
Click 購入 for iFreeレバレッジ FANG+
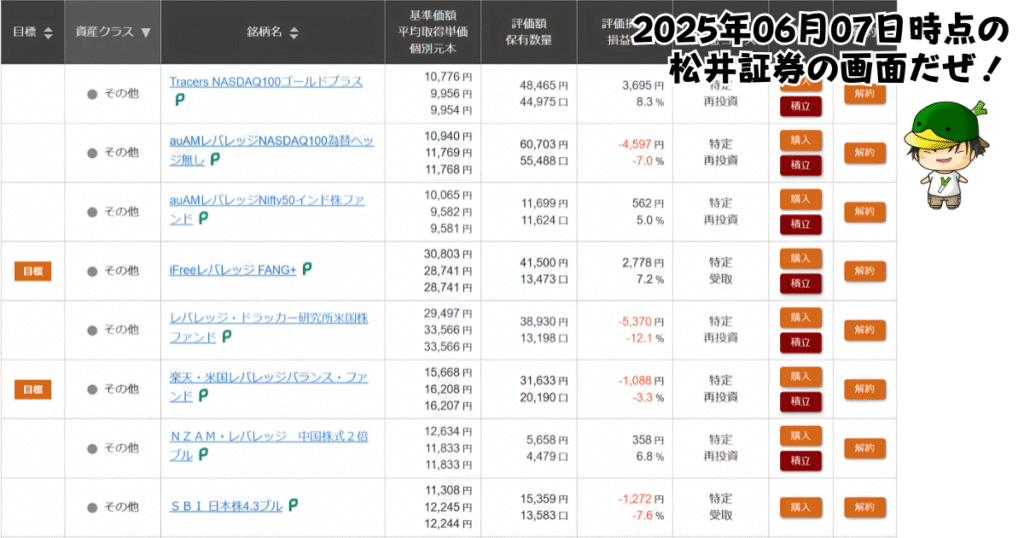tap(801, 259)
